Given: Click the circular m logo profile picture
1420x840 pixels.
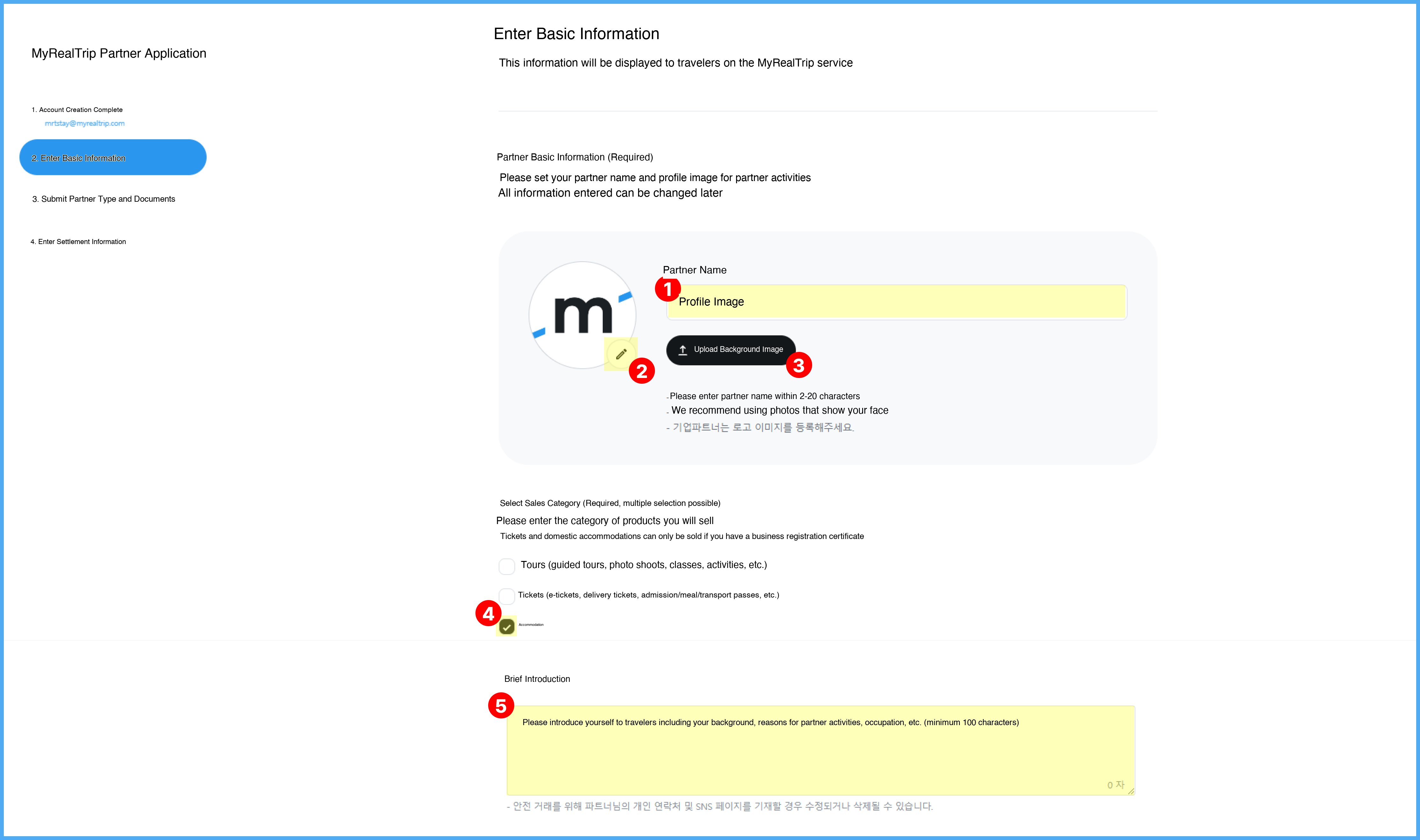Looking at the screenshot, I should pyautogui.click(x=582, y=315).
